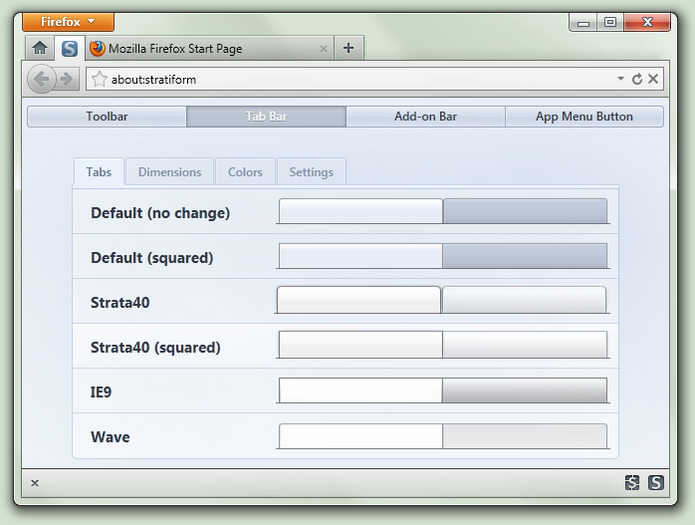Image resolution: width=695 pixels, height=525 pixels.
Task: Switch to the Dimensions tab
Action: click(x=169, y=172)
